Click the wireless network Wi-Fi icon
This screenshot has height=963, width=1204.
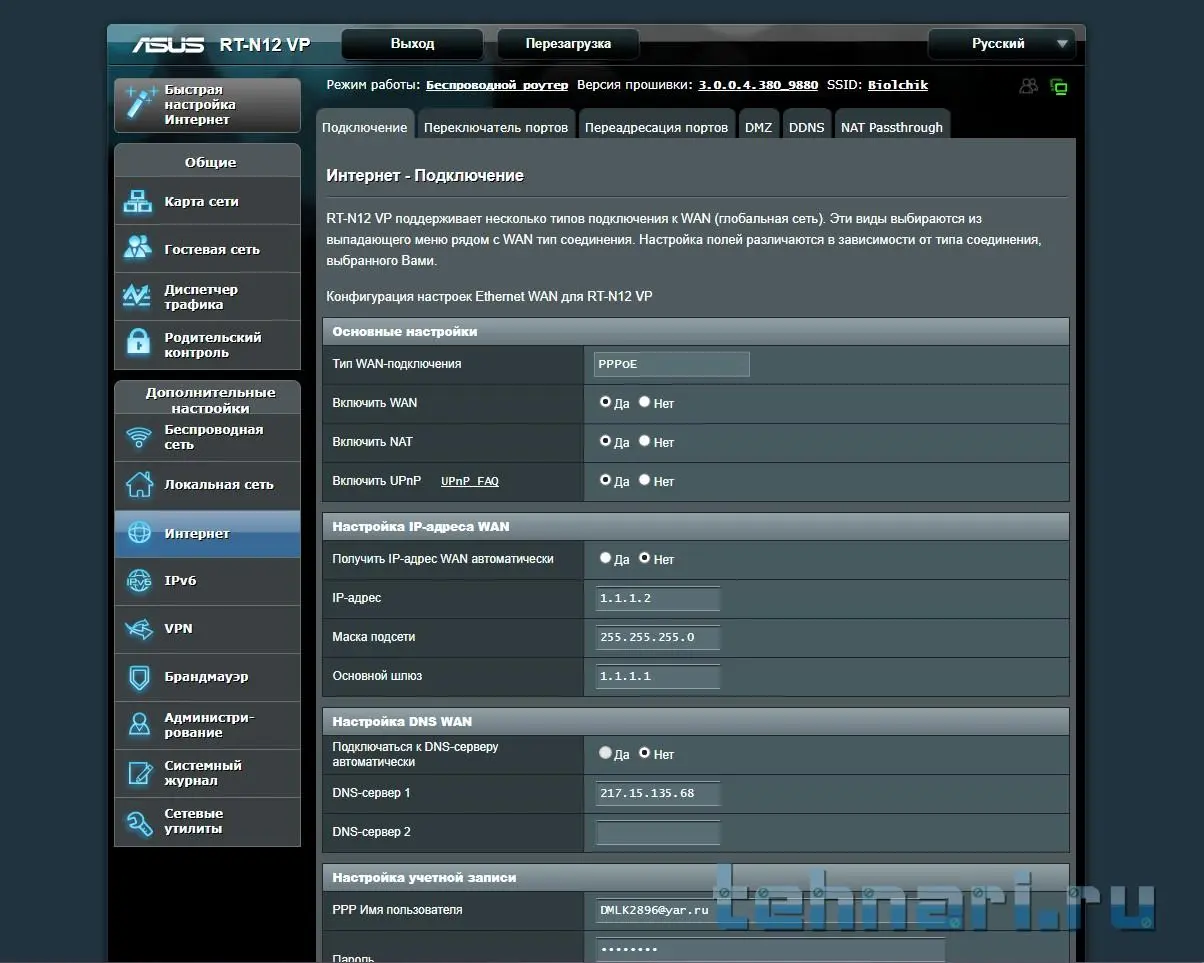click(x=138, y=437)
